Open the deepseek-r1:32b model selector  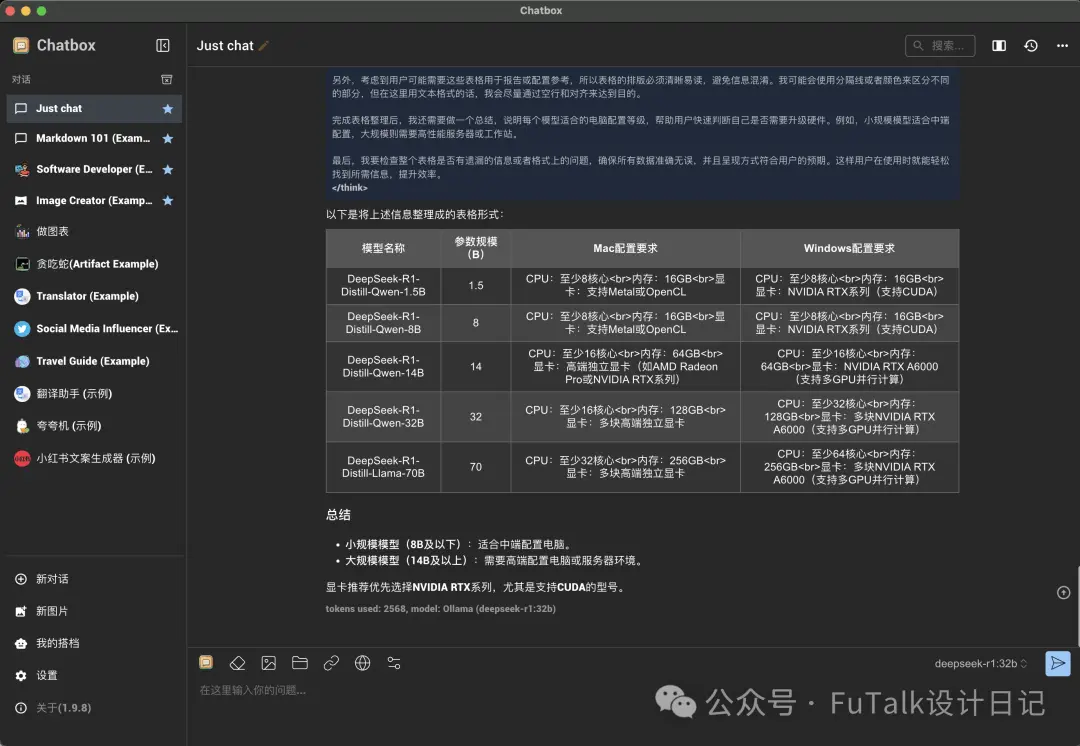tap(981, 663)
